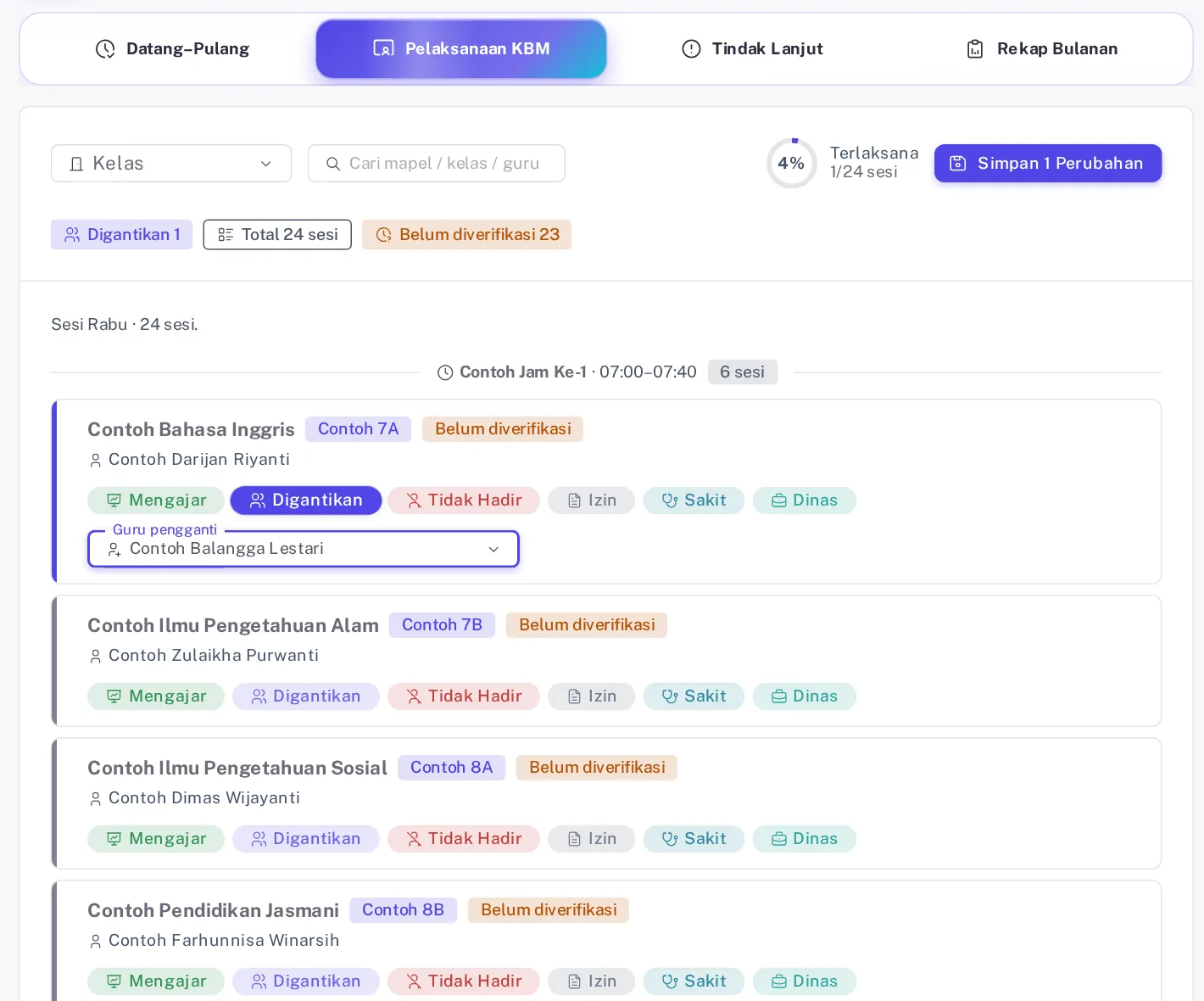Choose Digantikan for Pendidikan Jasmani session
The image size is (1204, 1001).
[x=306, y=981]
